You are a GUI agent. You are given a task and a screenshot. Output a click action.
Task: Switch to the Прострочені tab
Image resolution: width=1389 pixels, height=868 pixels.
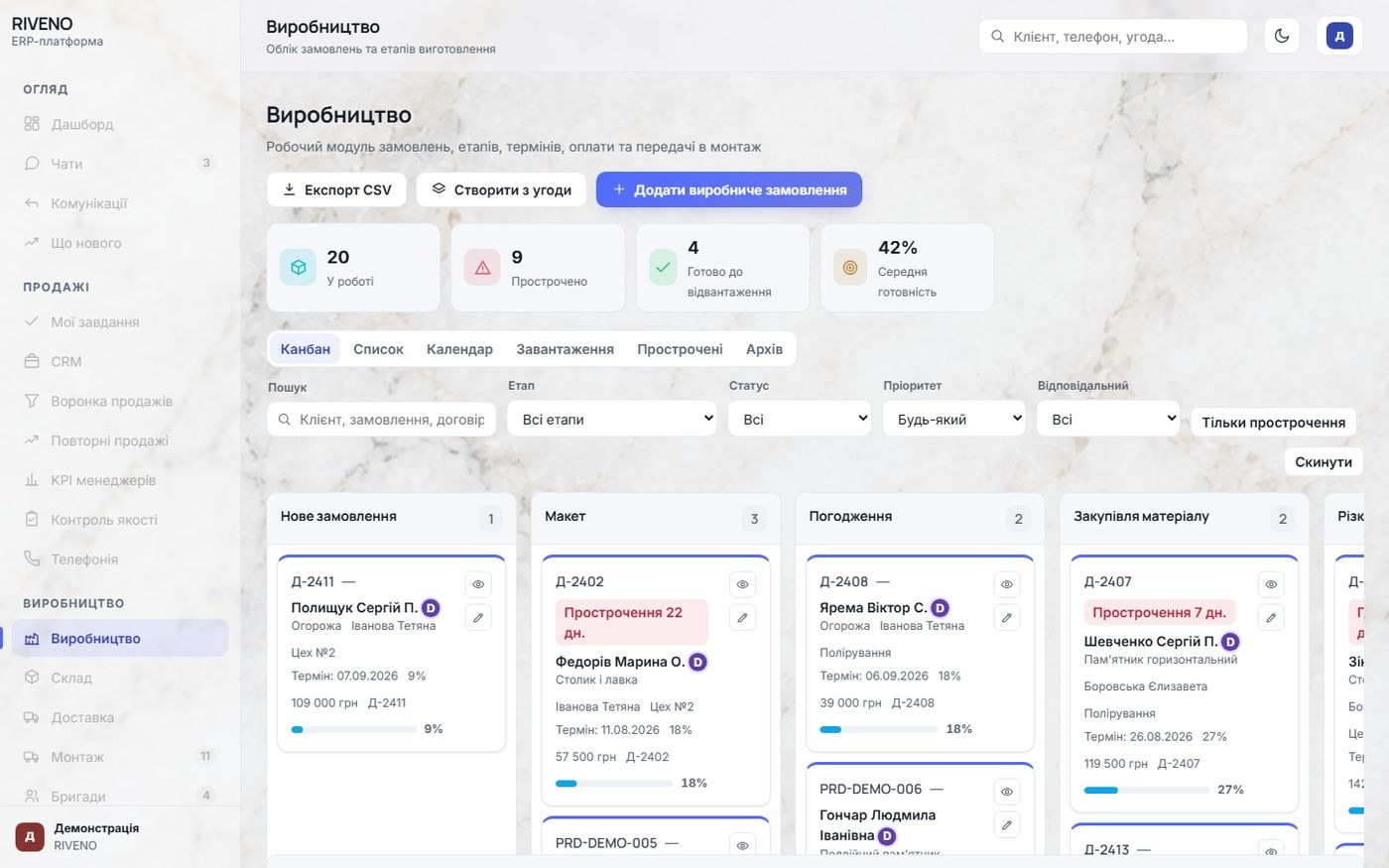(x=680, y=349)
